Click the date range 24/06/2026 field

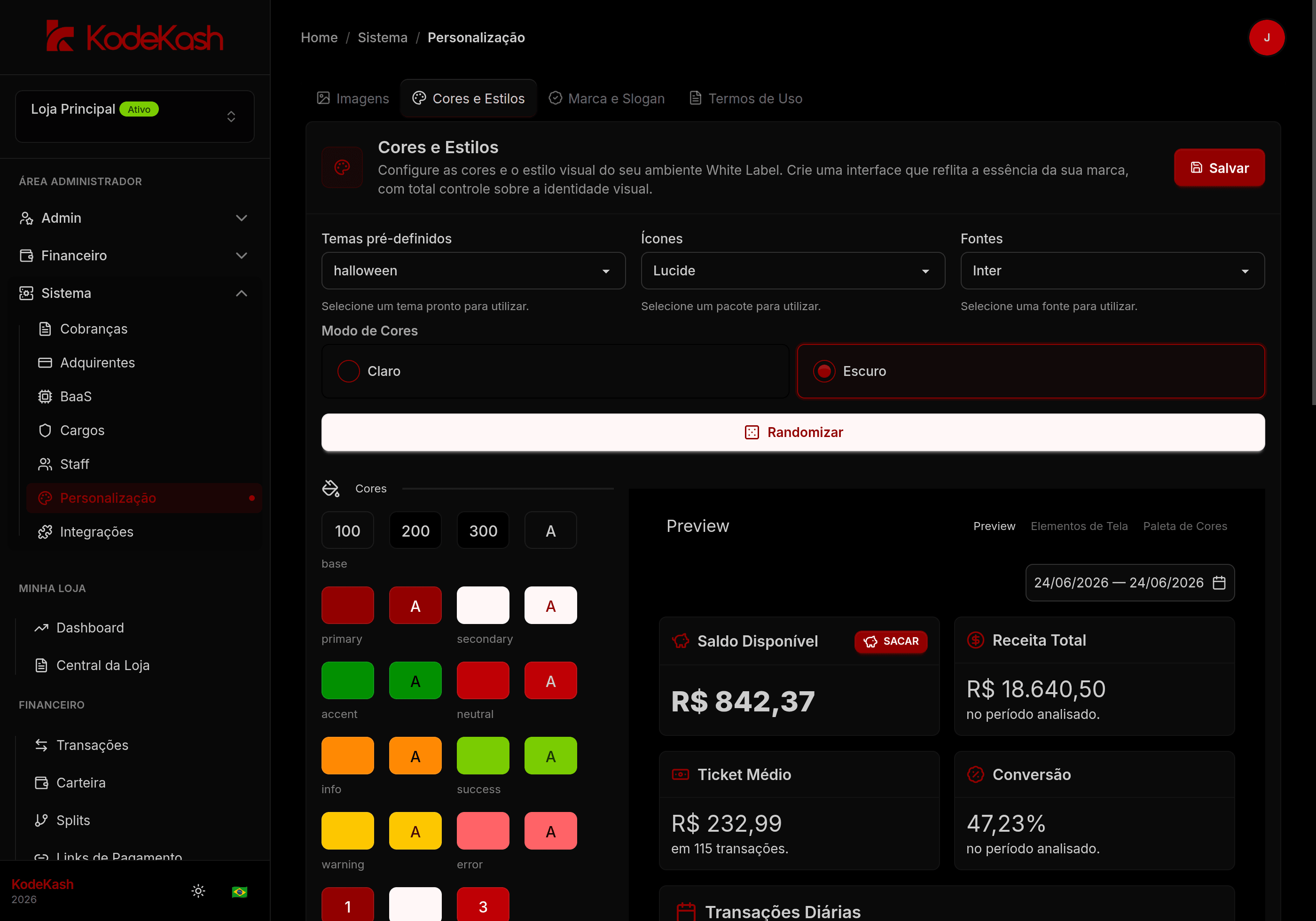[1130, 583]
